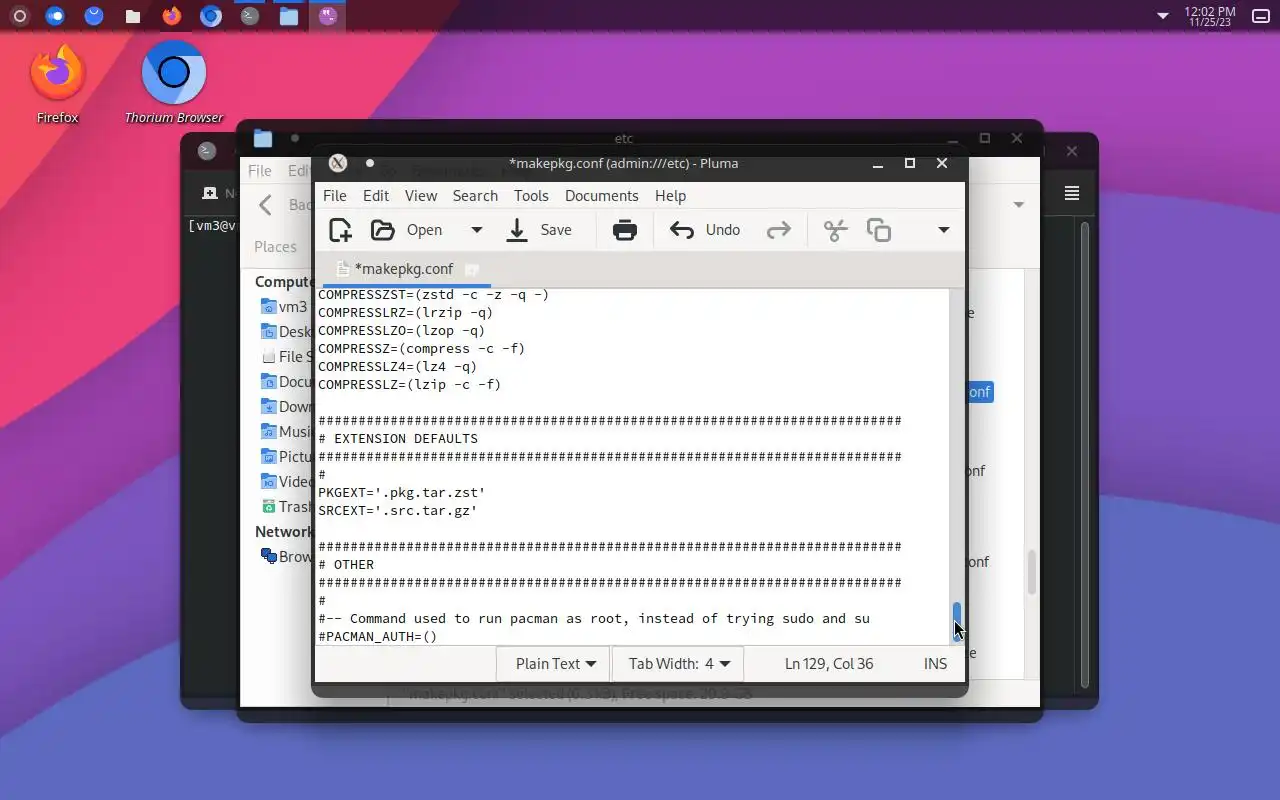The image size is (1280, 800).
Task: Click the PKGEXT line in editor
Action: click(402, 492)
